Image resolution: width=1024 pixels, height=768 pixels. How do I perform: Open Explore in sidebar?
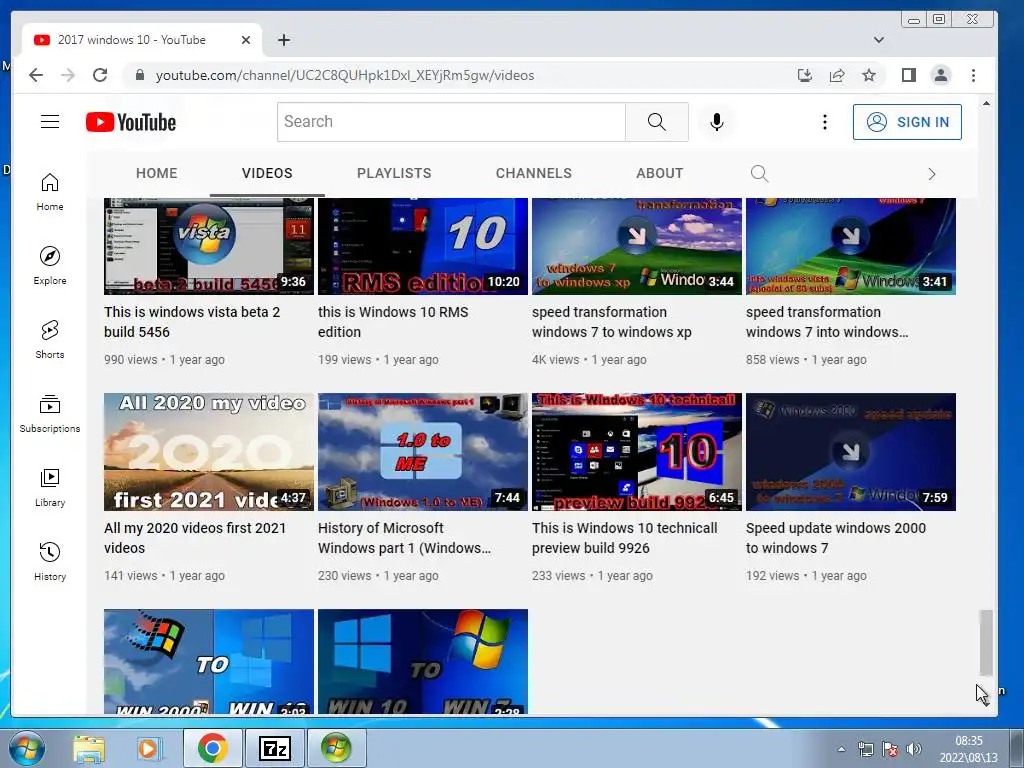point(50,266)
